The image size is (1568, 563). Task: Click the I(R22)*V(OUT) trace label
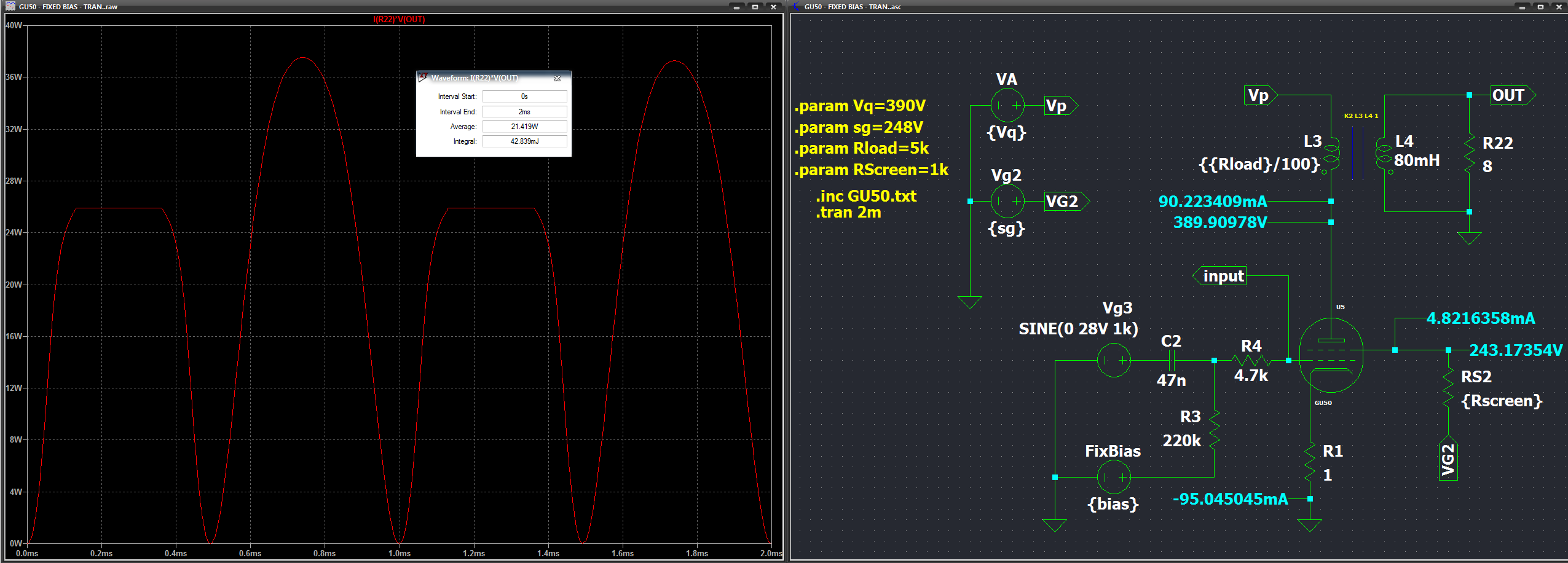pyautogui.click(x=399, y=19)
